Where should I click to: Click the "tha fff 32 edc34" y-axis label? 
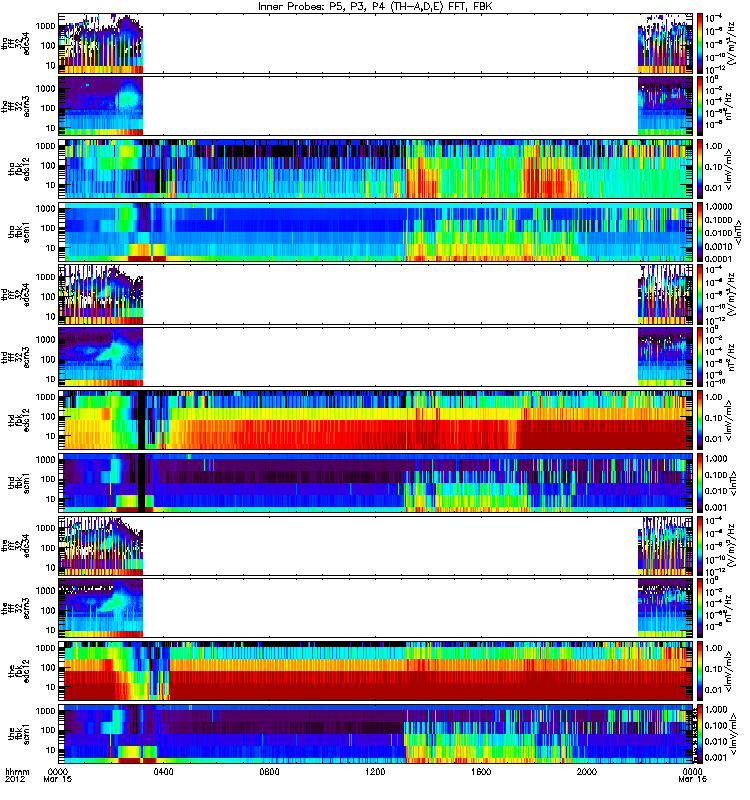[x=16, y=43]
